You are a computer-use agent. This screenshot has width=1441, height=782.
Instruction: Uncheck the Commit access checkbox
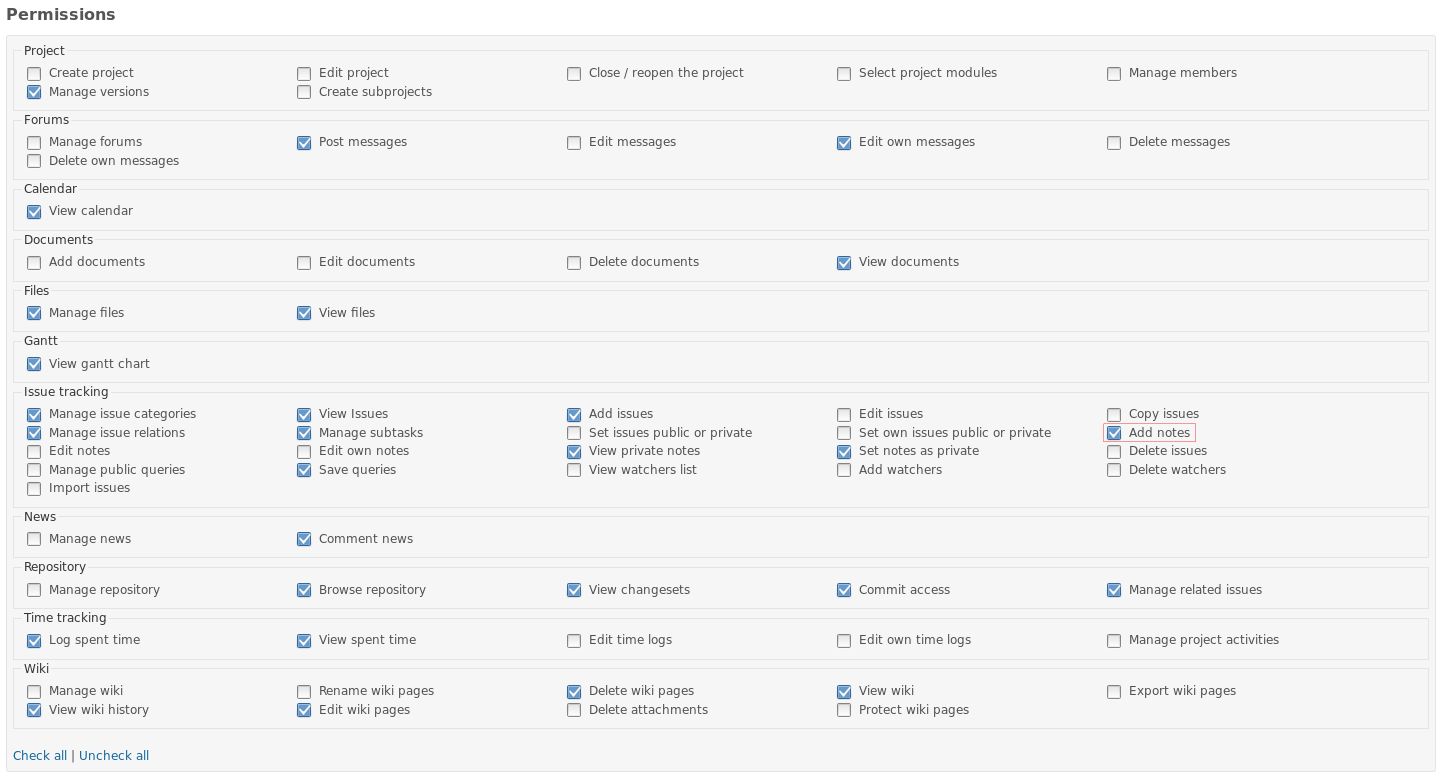[x=844, y=590]
